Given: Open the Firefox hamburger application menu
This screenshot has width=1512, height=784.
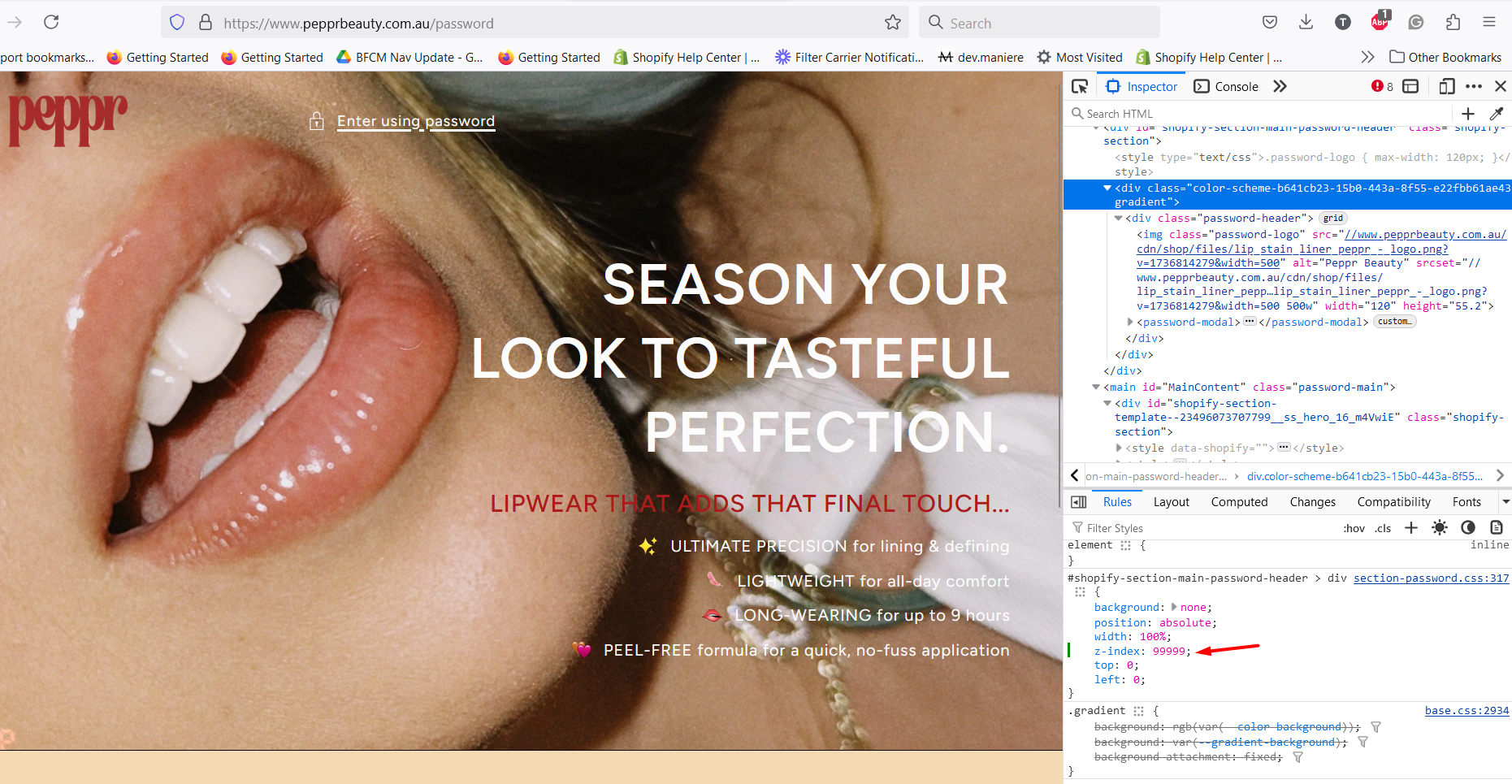Looking at the screenshot, I should pyautogui.click(x=1489, y=22).
